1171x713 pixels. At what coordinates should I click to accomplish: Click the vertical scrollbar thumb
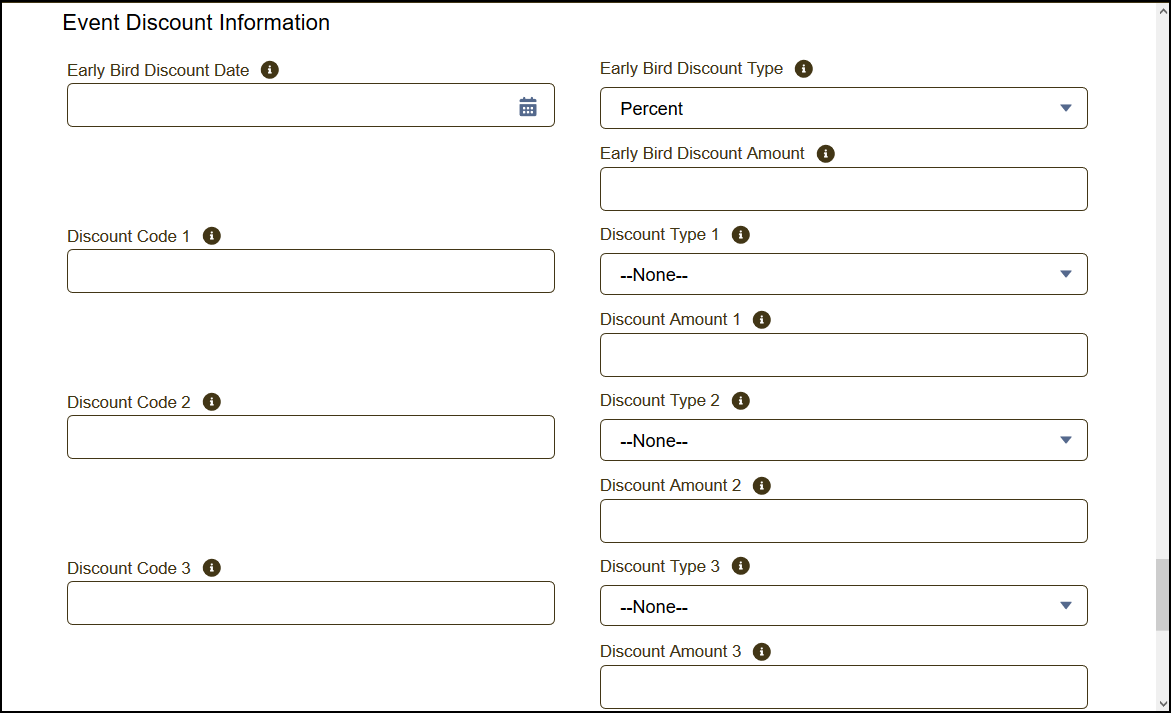tap(1161, 595)
